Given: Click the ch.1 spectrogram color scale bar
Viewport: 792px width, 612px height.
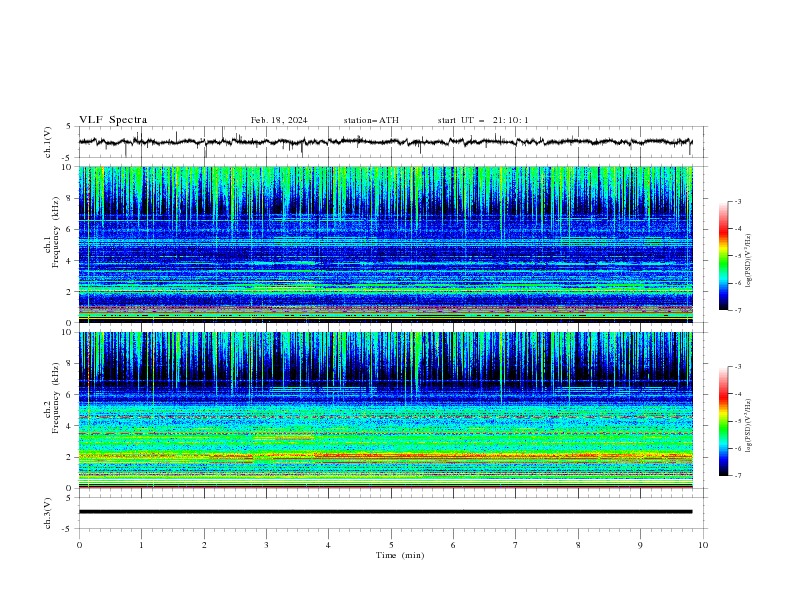Looking at the screenshot, I should (723, 256).
